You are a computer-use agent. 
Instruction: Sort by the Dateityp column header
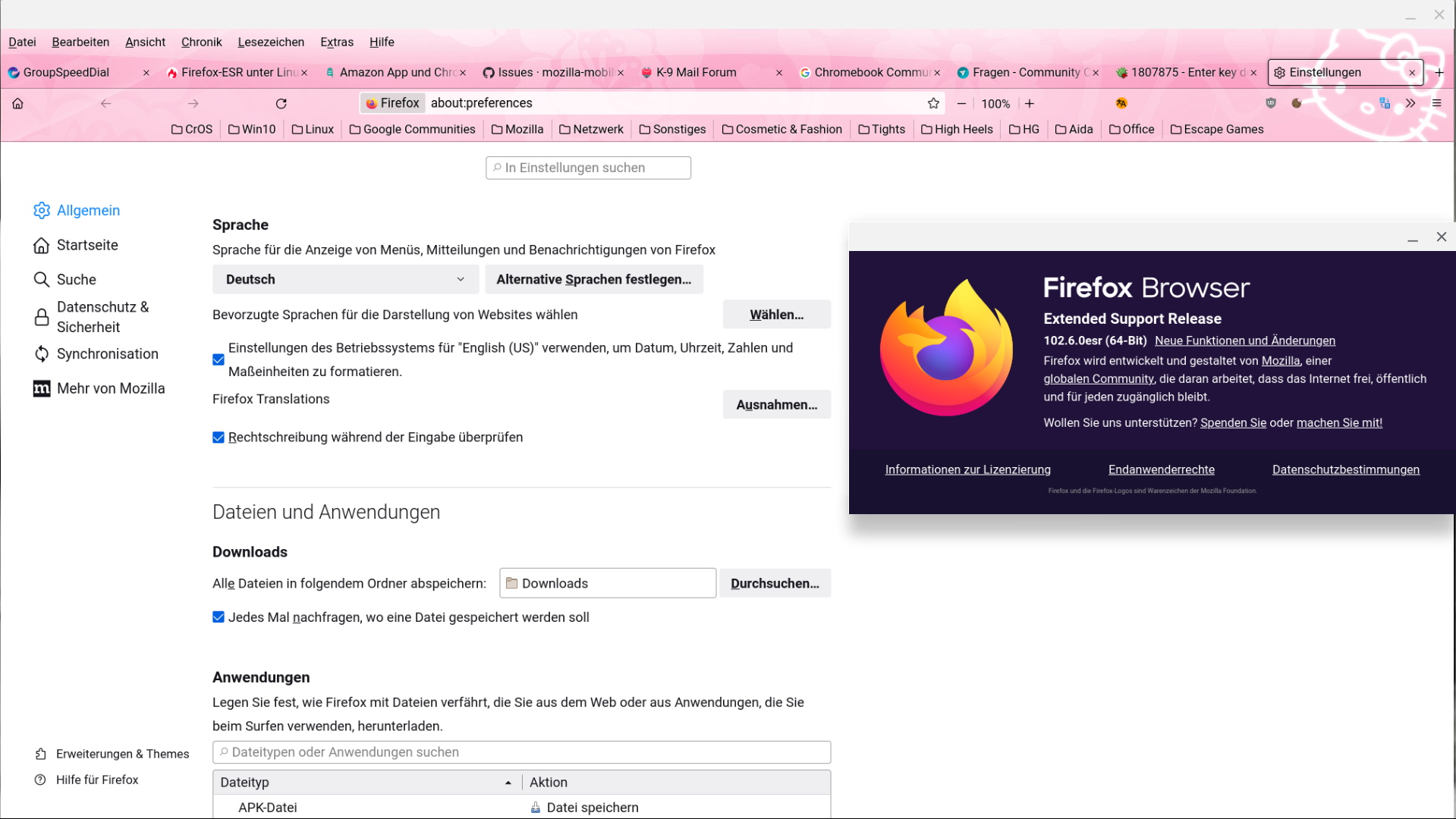[367, 783]
